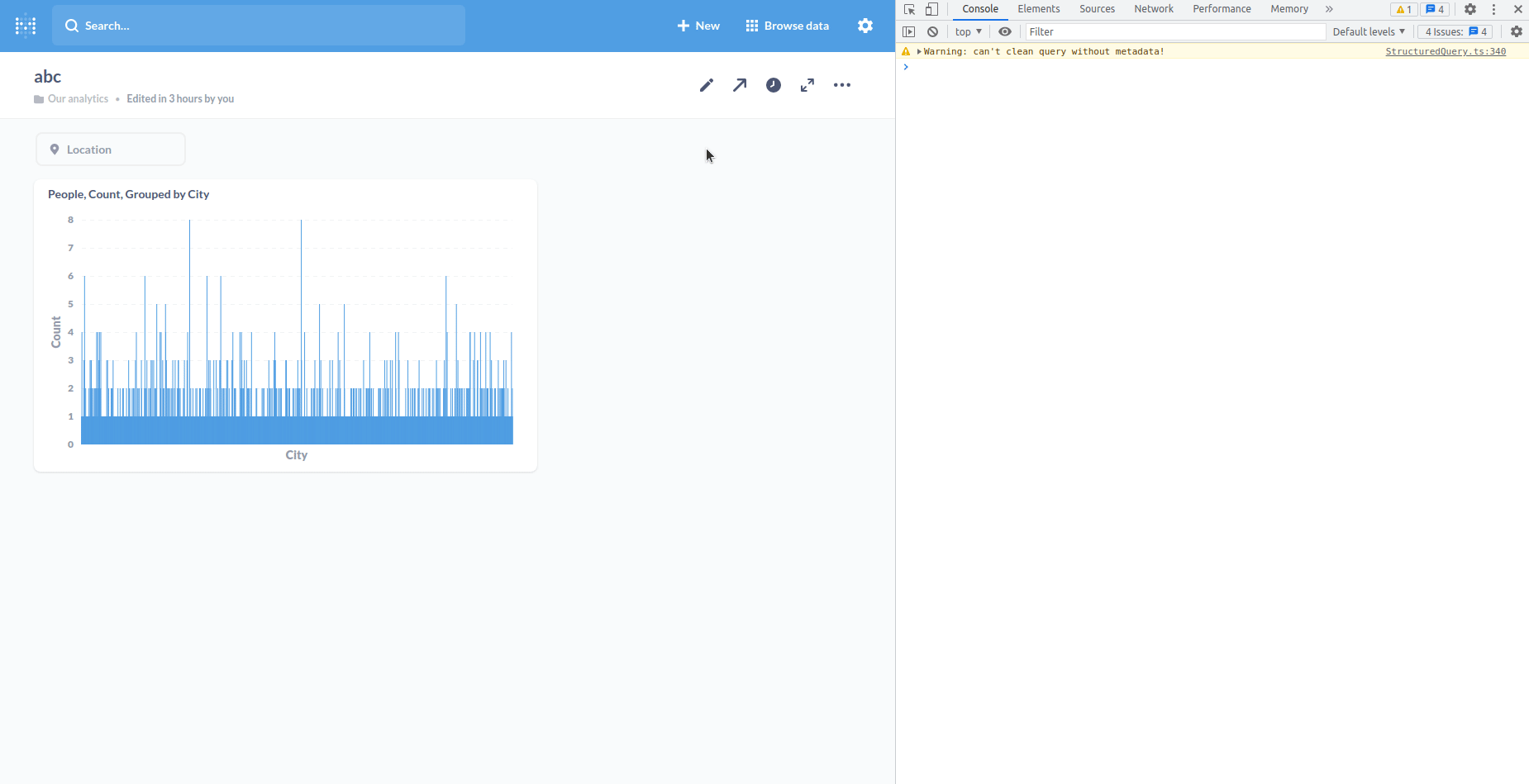Click the Metabase logo

click(26, 25)
